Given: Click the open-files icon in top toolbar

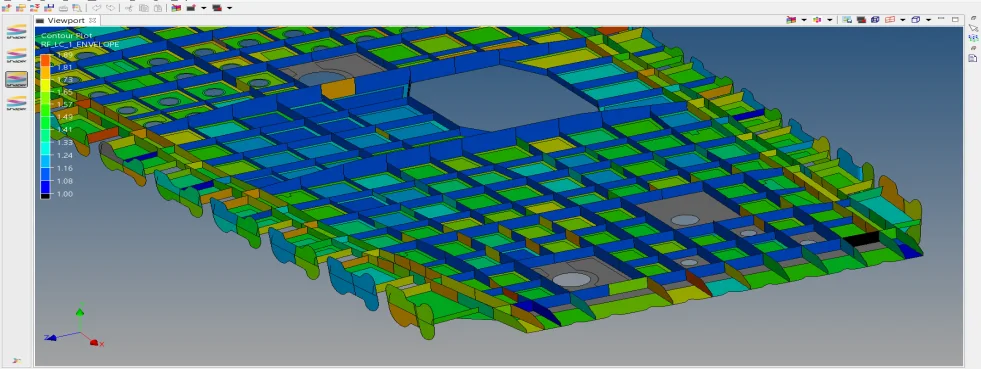Looking at the screenshot, I should click(21, 8).
